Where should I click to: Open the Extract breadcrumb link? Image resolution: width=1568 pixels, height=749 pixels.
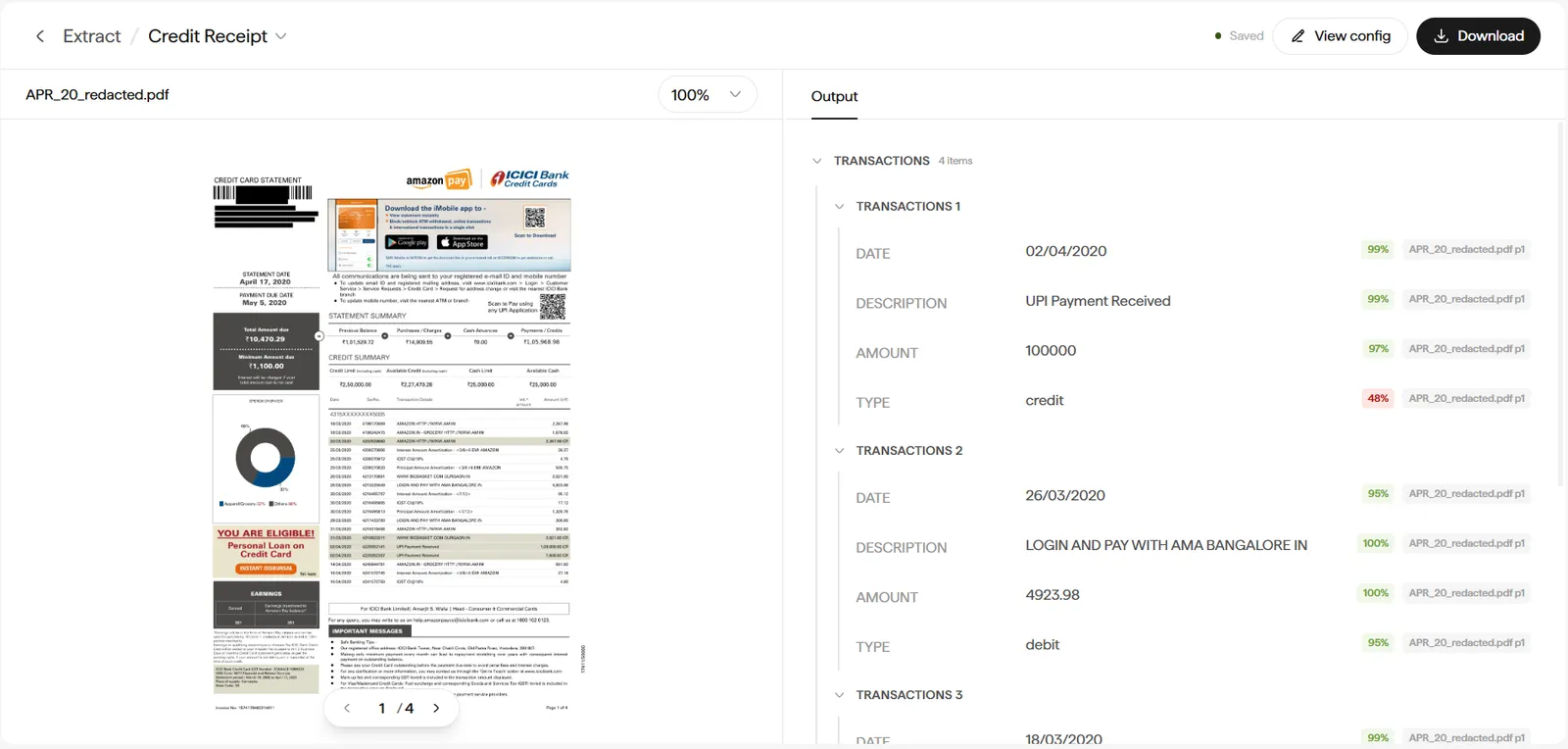(x=92, y=36)
